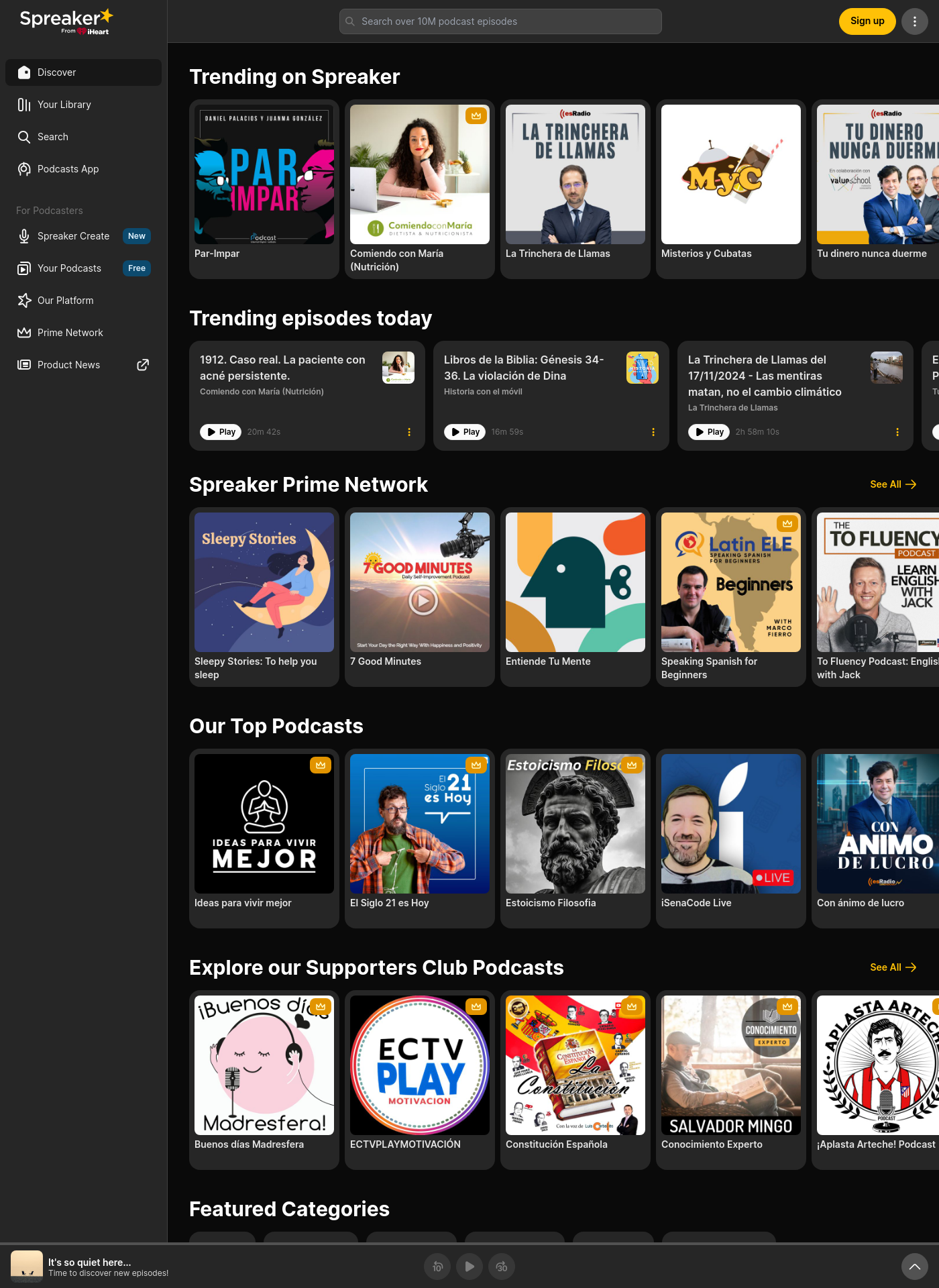Open episode artwork for Libros de la Biblia
The width and height of the screenshot is (939, 1288).
tap(643, 368)
